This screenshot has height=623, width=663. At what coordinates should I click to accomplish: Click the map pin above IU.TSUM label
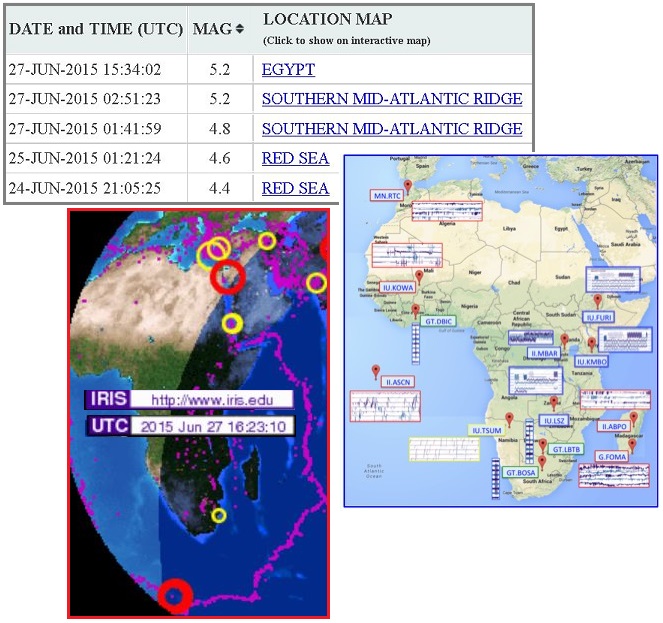509,417
